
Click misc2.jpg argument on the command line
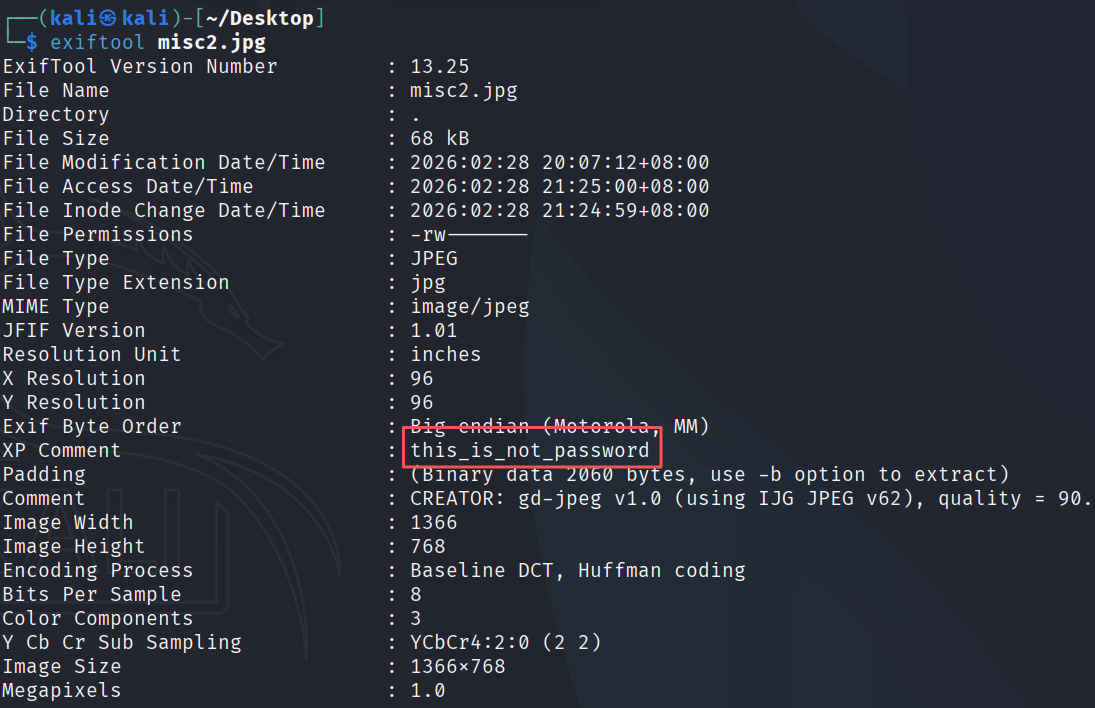(x=212, y=43)
